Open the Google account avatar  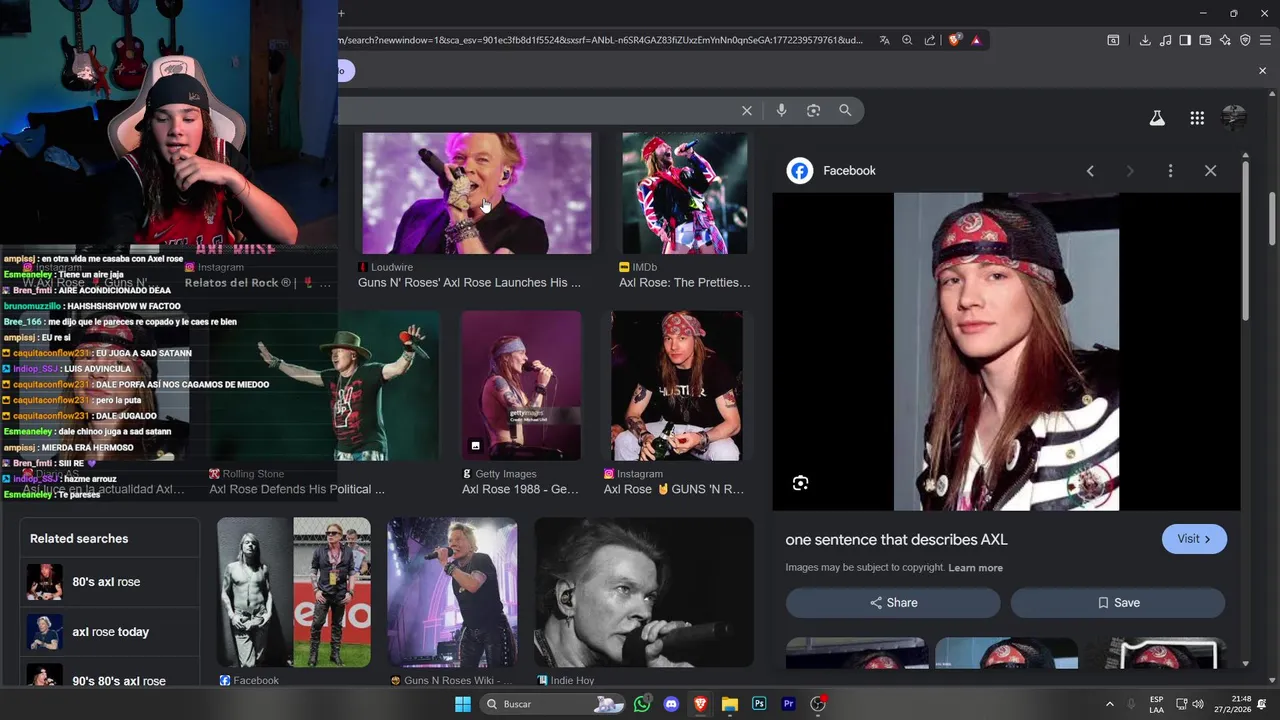[1234, 118]
